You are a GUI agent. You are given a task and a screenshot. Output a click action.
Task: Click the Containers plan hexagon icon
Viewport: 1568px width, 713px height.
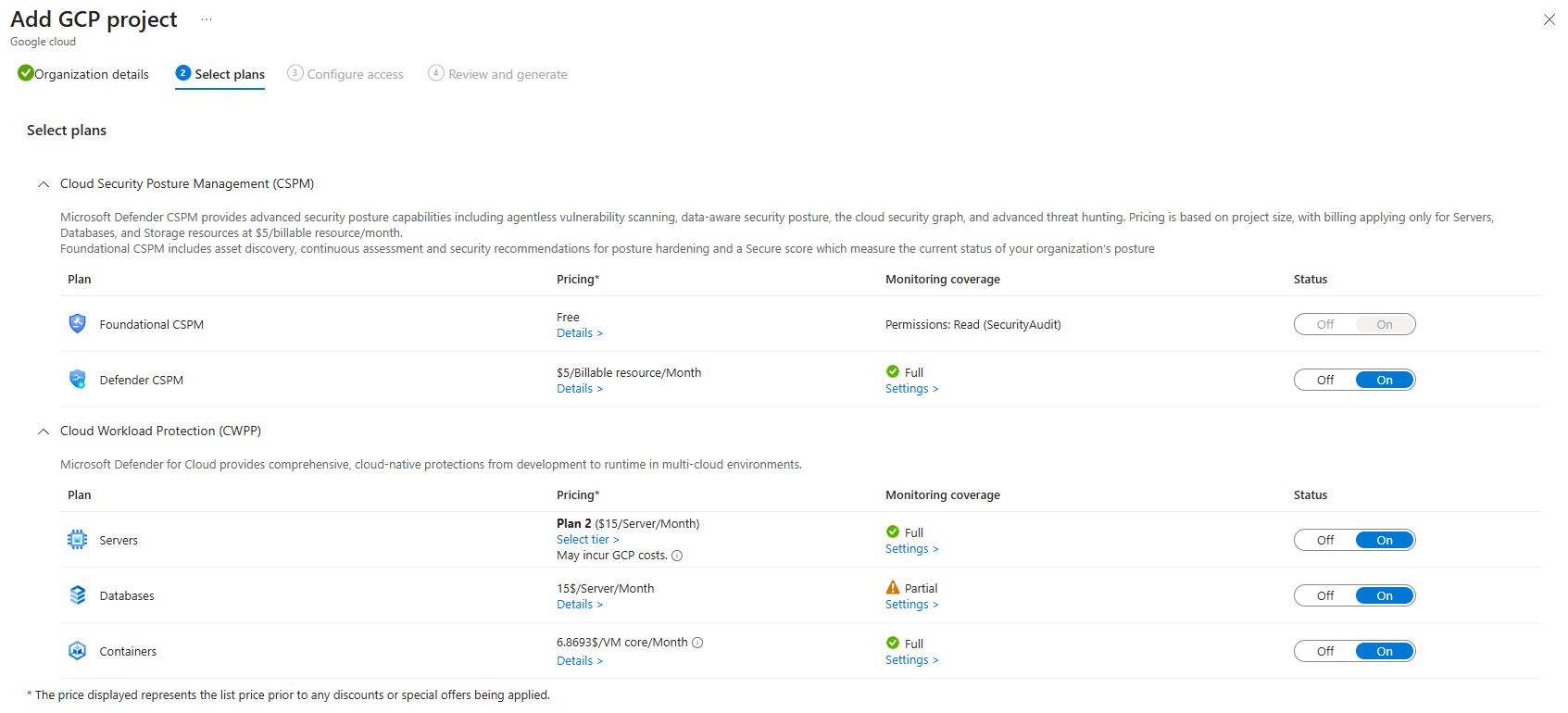[x=77, y=651]
